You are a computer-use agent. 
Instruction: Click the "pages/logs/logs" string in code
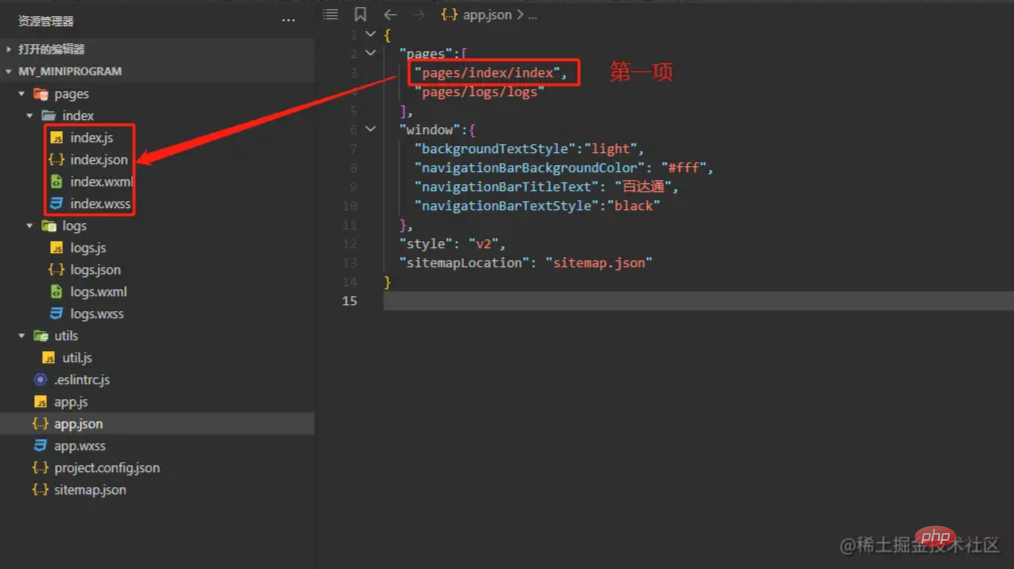coord(479,92)
